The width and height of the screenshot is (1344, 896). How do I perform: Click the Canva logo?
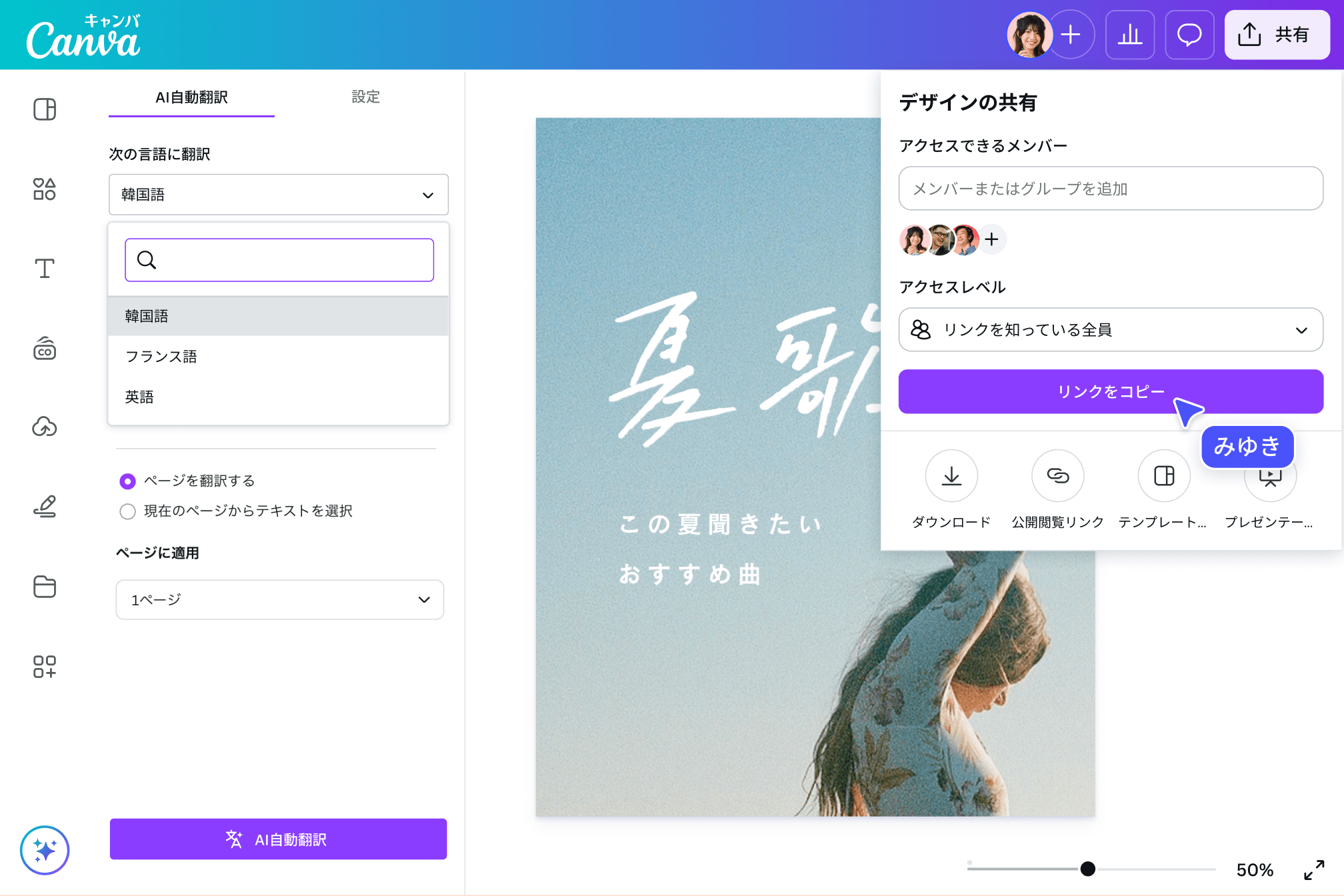coord(83,37)
